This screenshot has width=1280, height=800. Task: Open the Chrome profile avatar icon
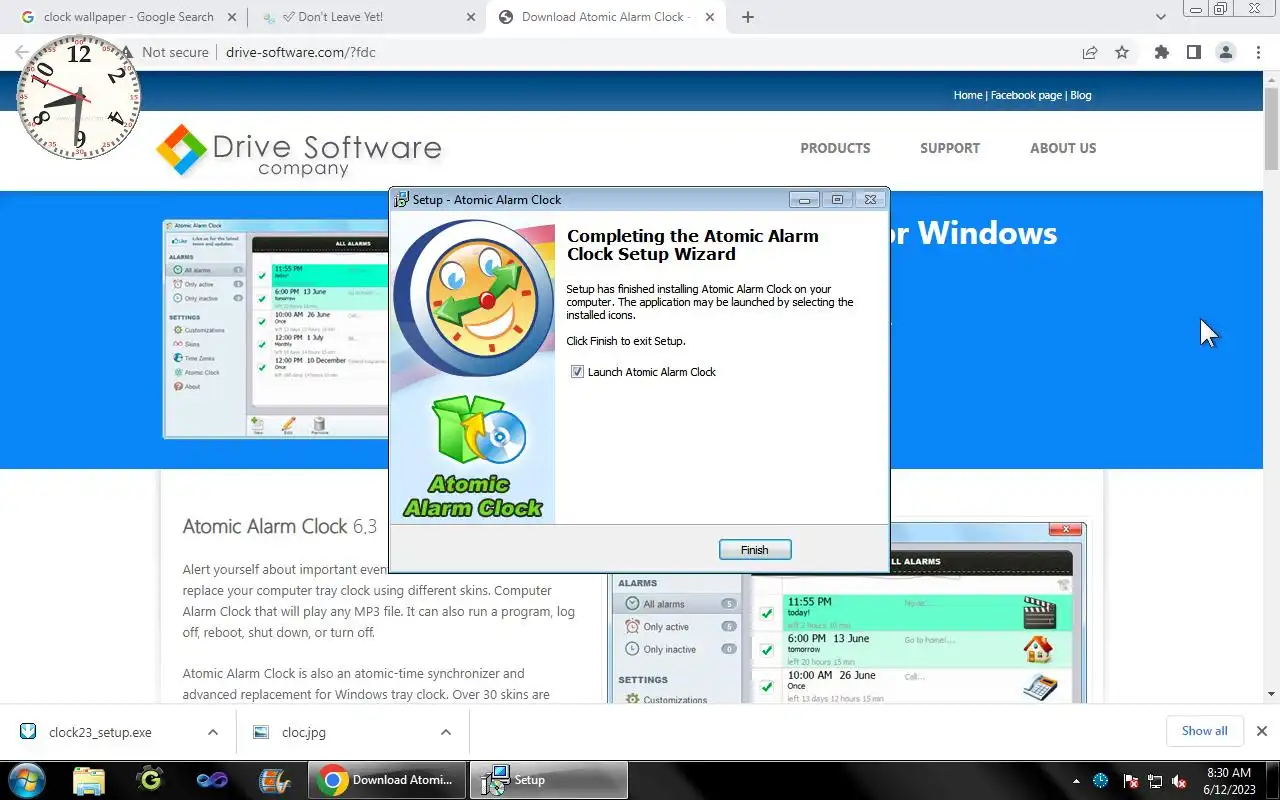1225,52
